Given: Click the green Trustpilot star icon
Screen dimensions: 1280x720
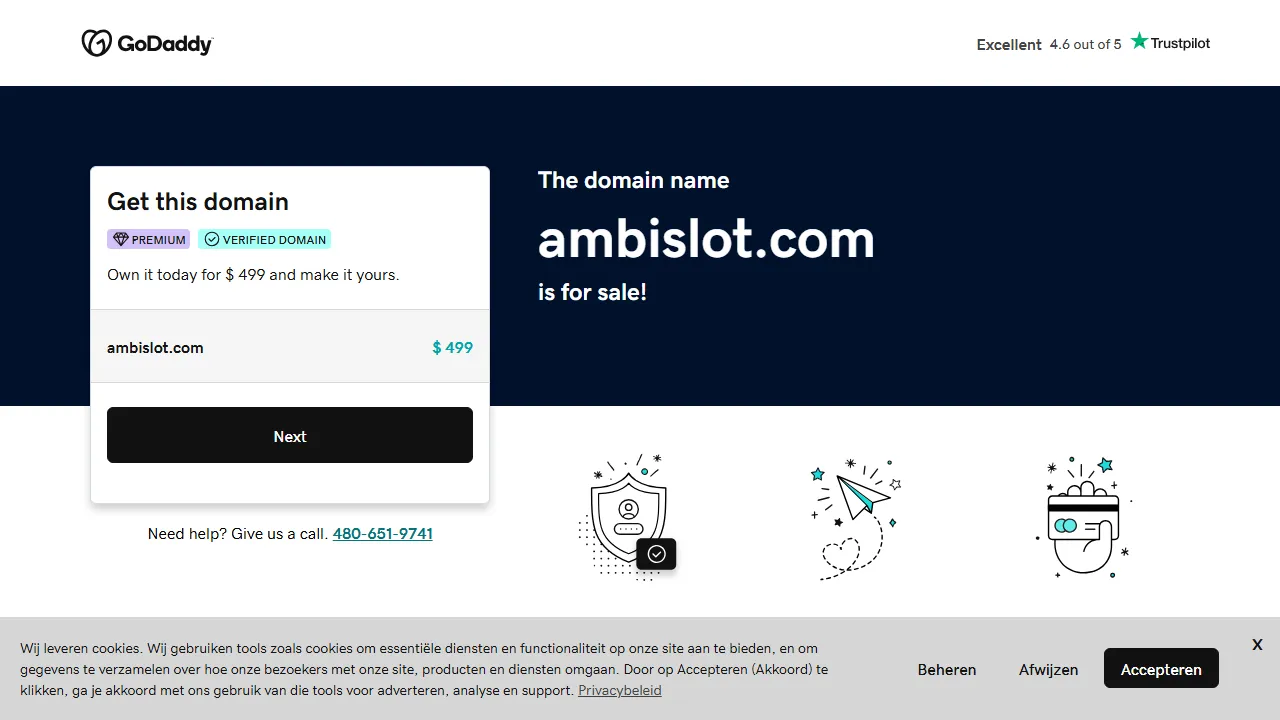Looking at the screenshot, I should tap(1138, 40).
